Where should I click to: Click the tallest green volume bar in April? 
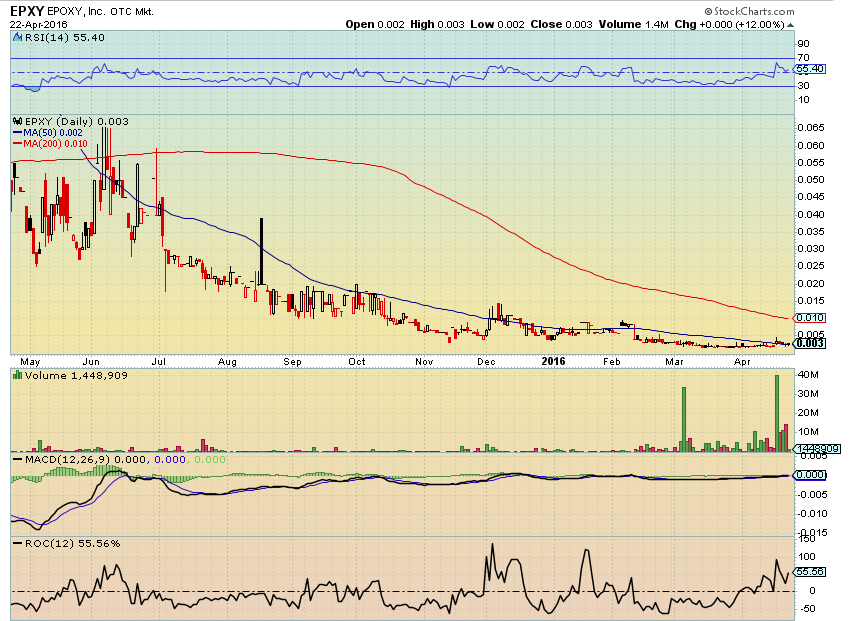pos(777,414)
